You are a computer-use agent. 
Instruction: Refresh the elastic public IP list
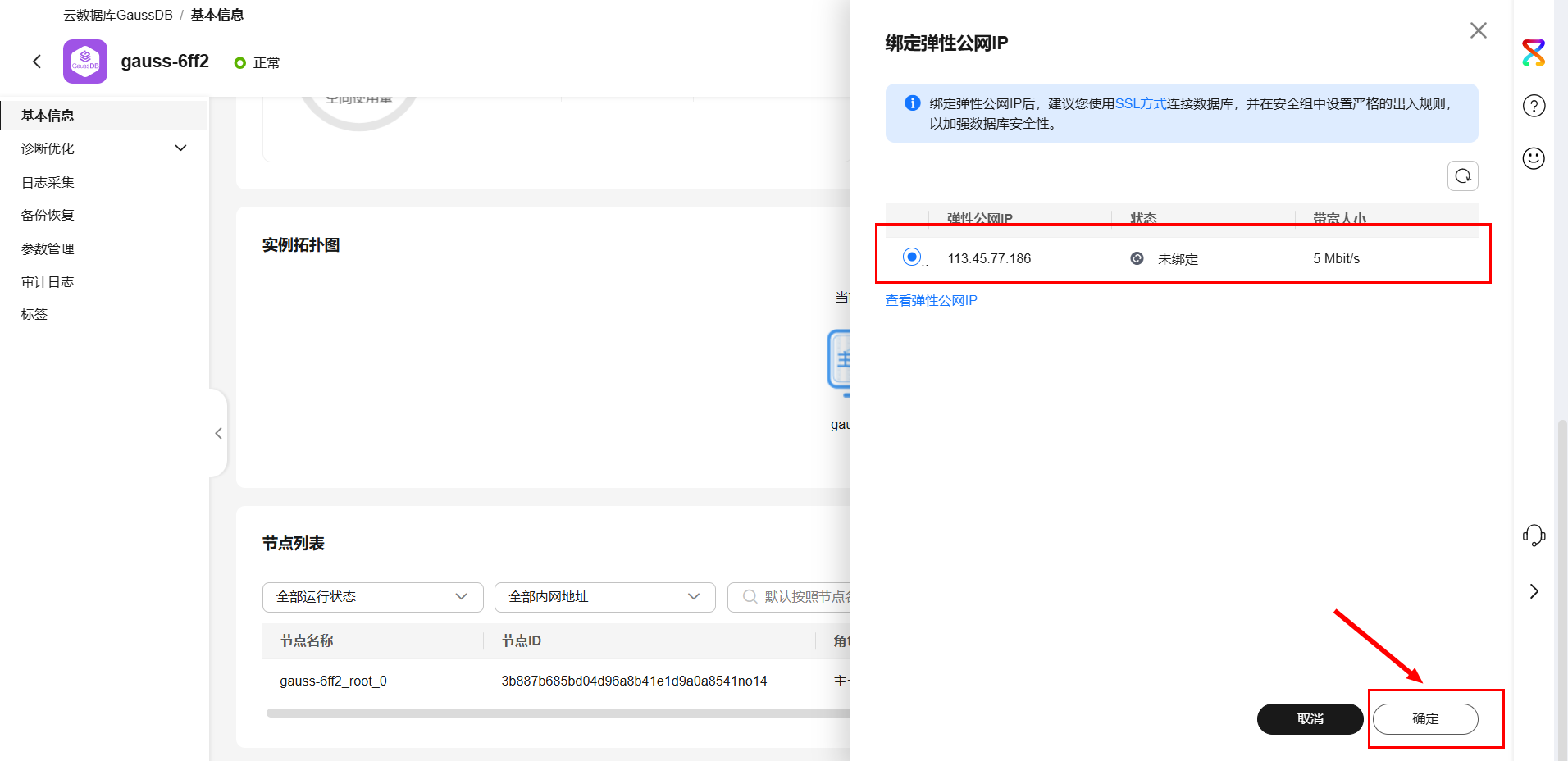pos(1462,176)
